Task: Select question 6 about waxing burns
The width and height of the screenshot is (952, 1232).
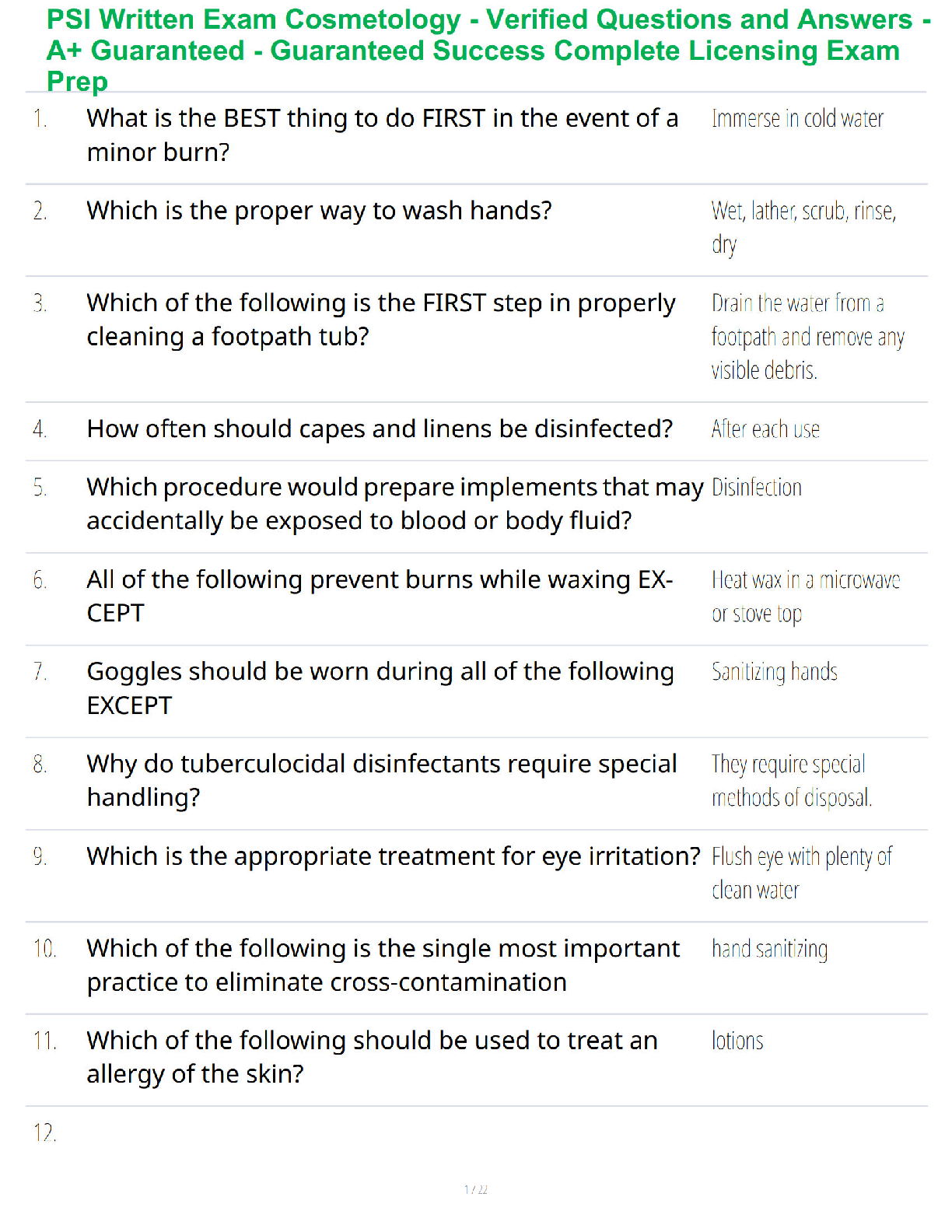Action: (380, 597)
